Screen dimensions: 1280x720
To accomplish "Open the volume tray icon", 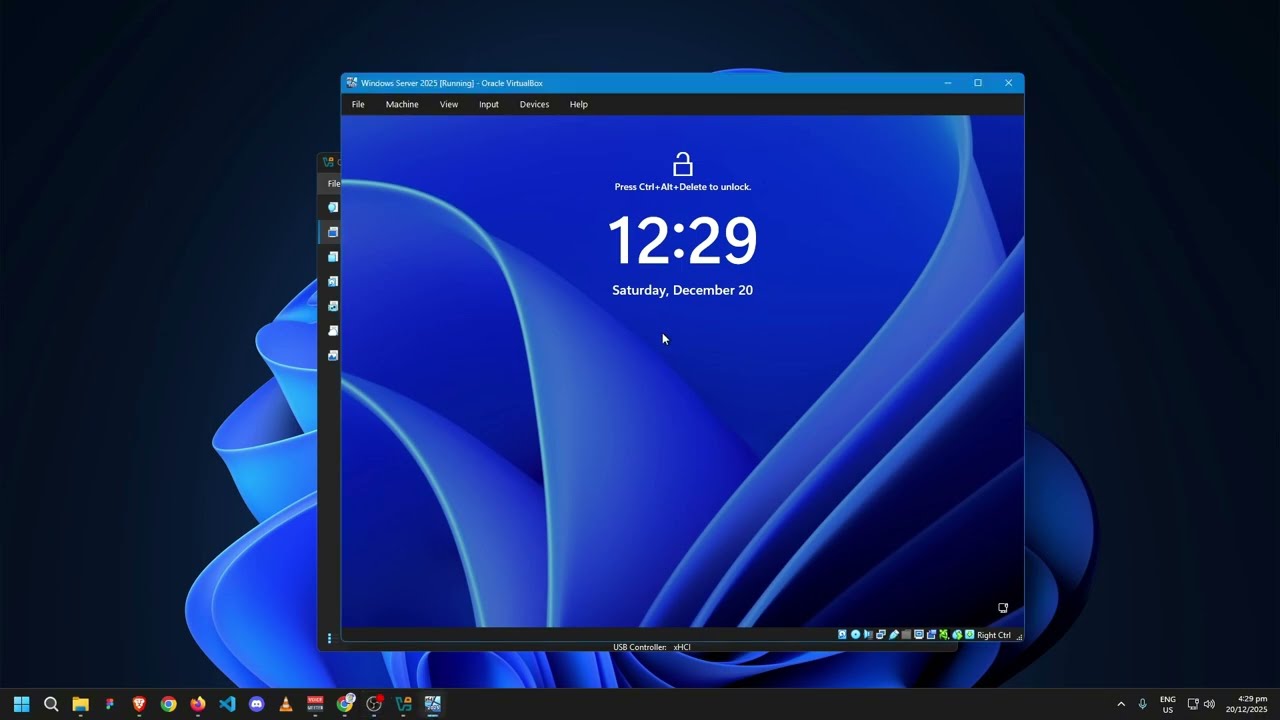I will pos(1210,704).
